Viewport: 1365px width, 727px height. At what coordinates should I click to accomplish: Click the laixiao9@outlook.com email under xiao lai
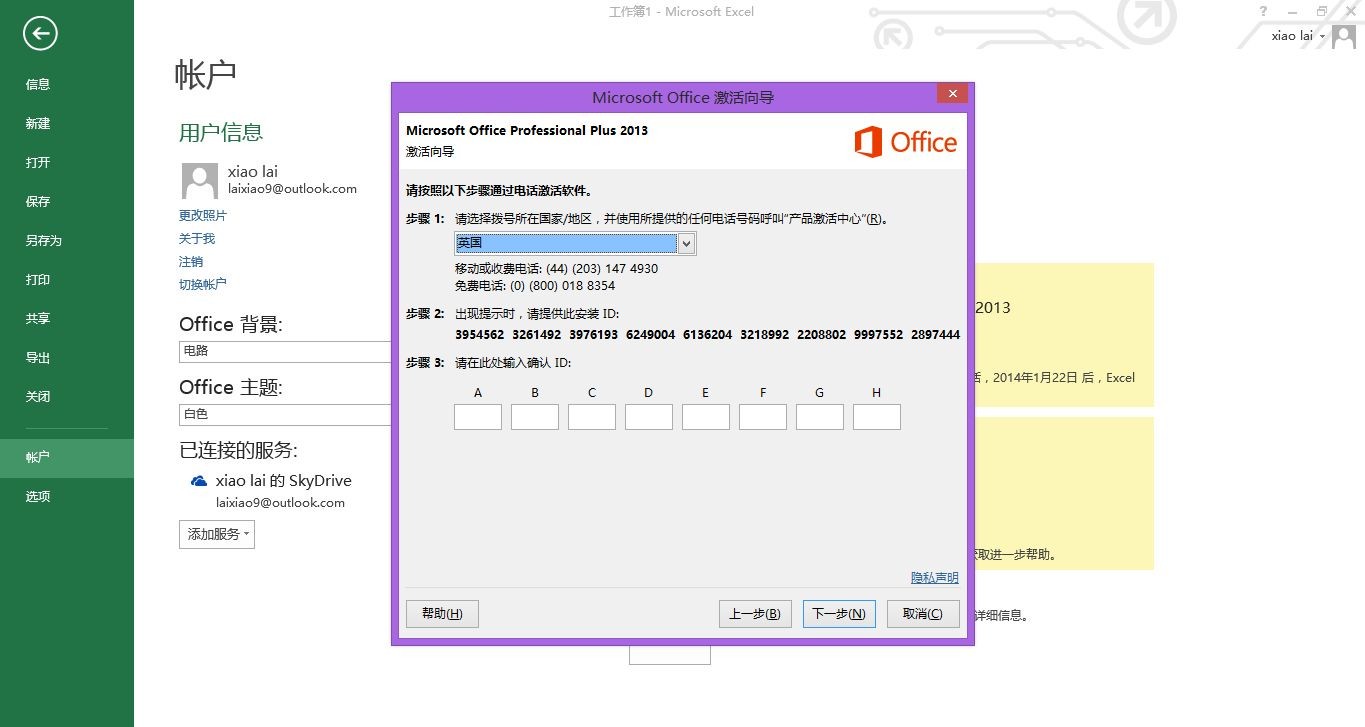(x=292, y=189)
